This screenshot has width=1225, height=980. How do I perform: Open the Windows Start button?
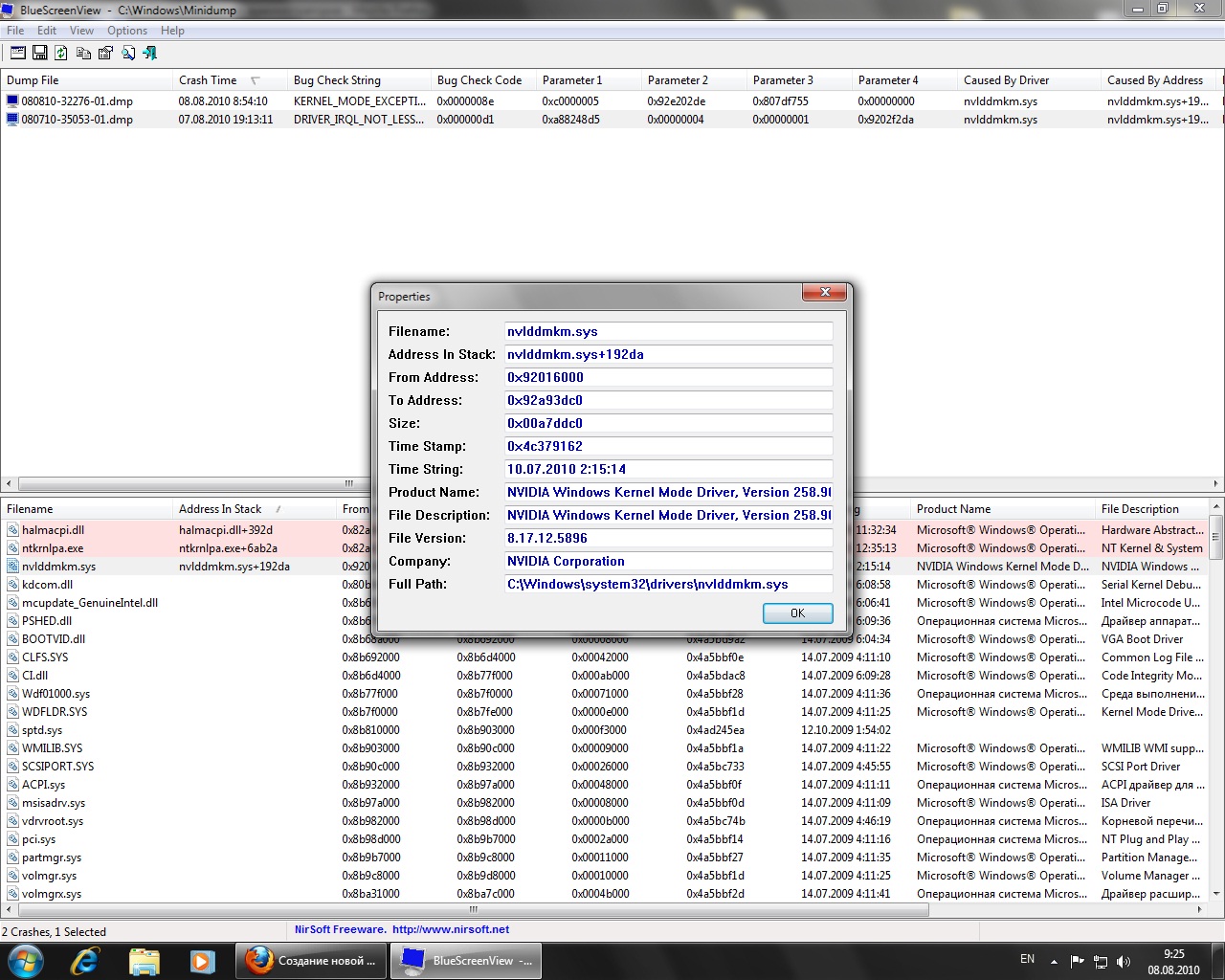(26, 960)
